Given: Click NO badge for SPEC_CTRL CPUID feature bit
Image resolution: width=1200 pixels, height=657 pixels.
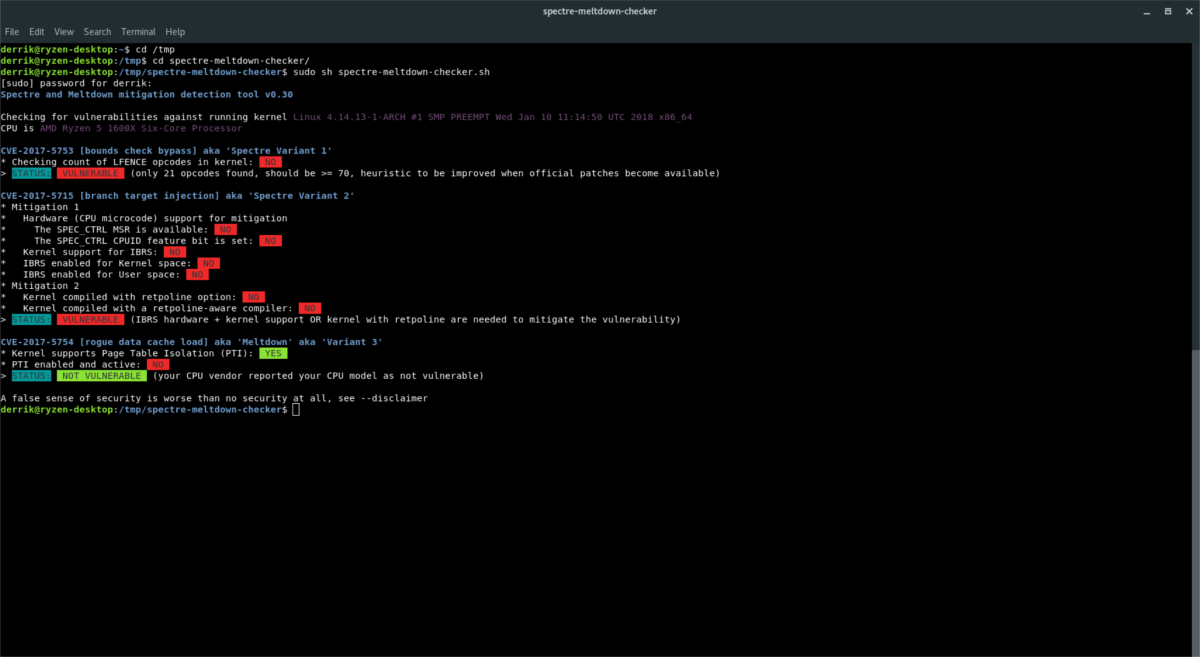Looking at the screenshot, I should click(270, 241).
